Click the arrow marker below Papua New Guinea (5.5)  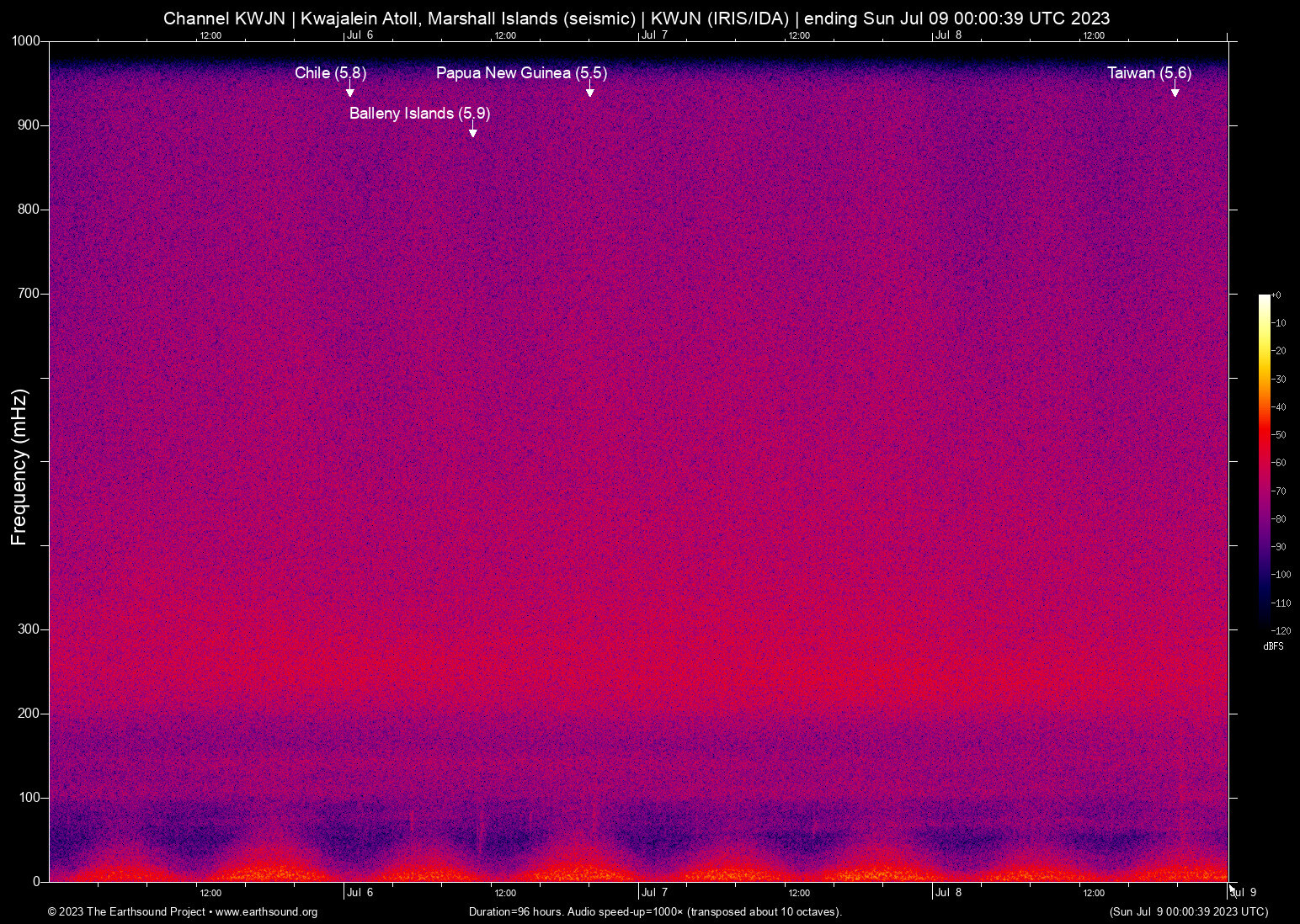tap(590, 92)
